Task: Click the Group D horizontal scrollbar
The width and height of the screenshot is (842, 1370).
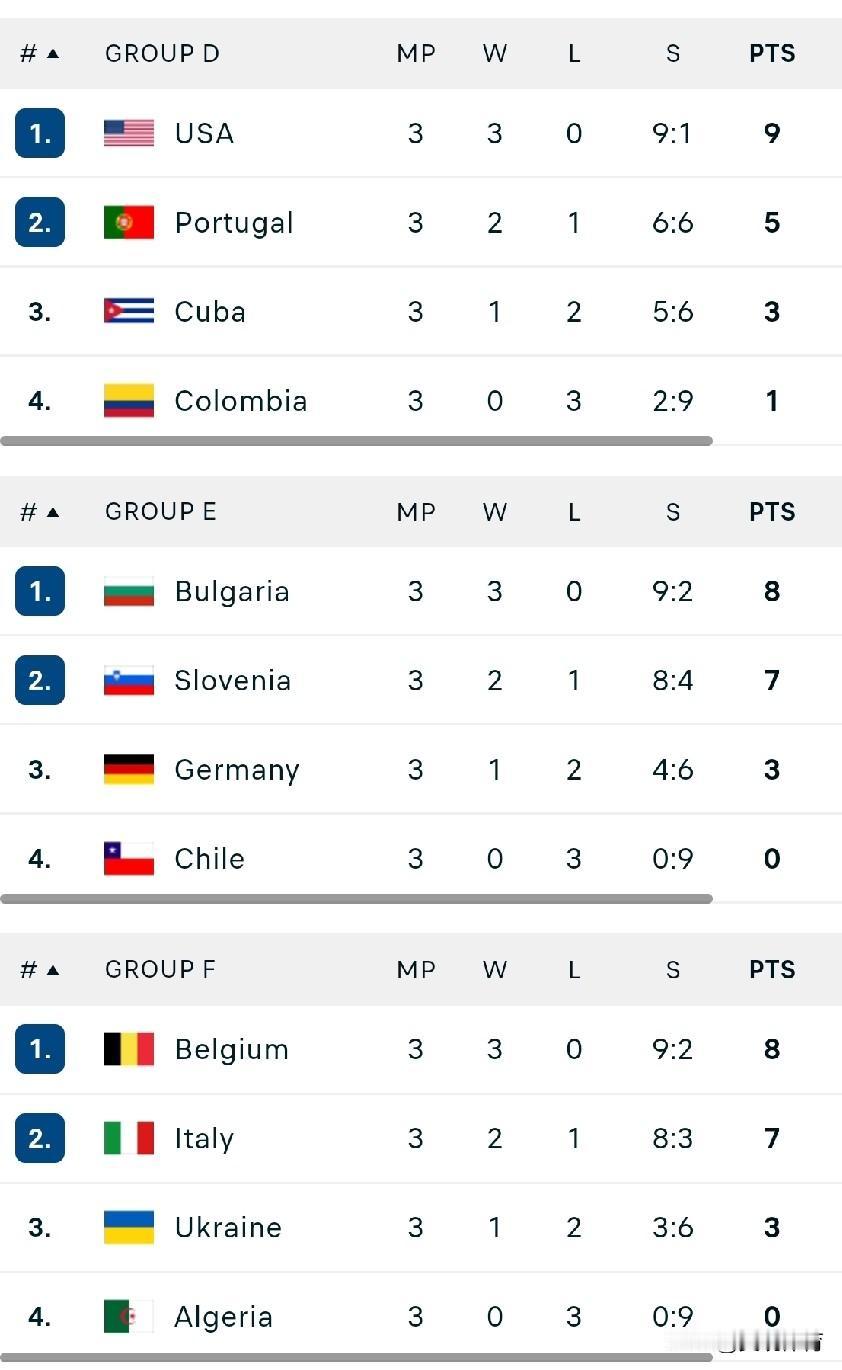Action: [x=356, y=441]
